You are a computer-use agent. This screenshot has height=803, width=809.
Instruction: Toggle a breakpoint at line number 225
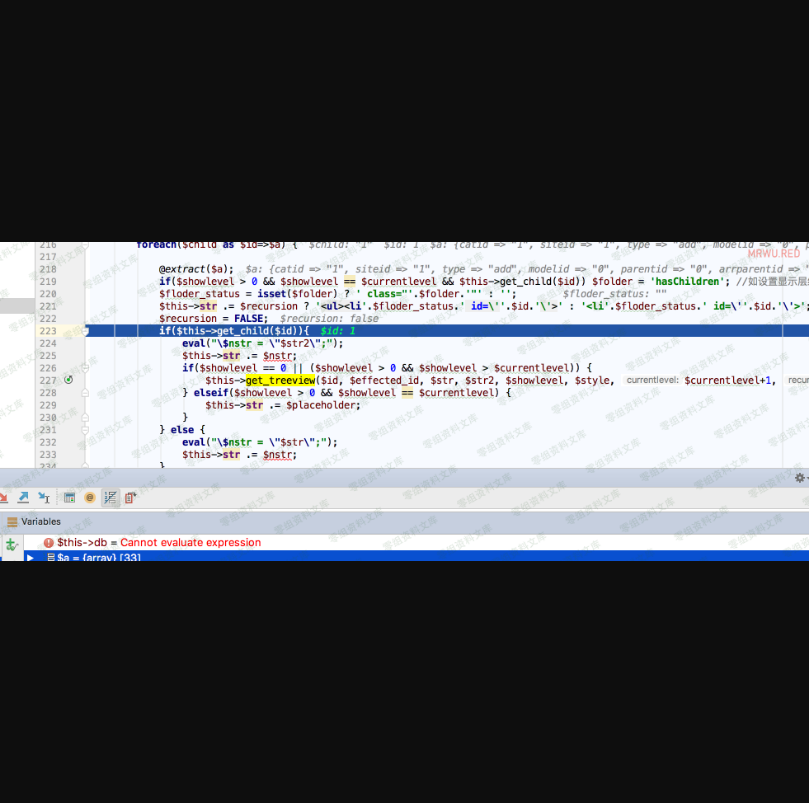pos(48,355)
